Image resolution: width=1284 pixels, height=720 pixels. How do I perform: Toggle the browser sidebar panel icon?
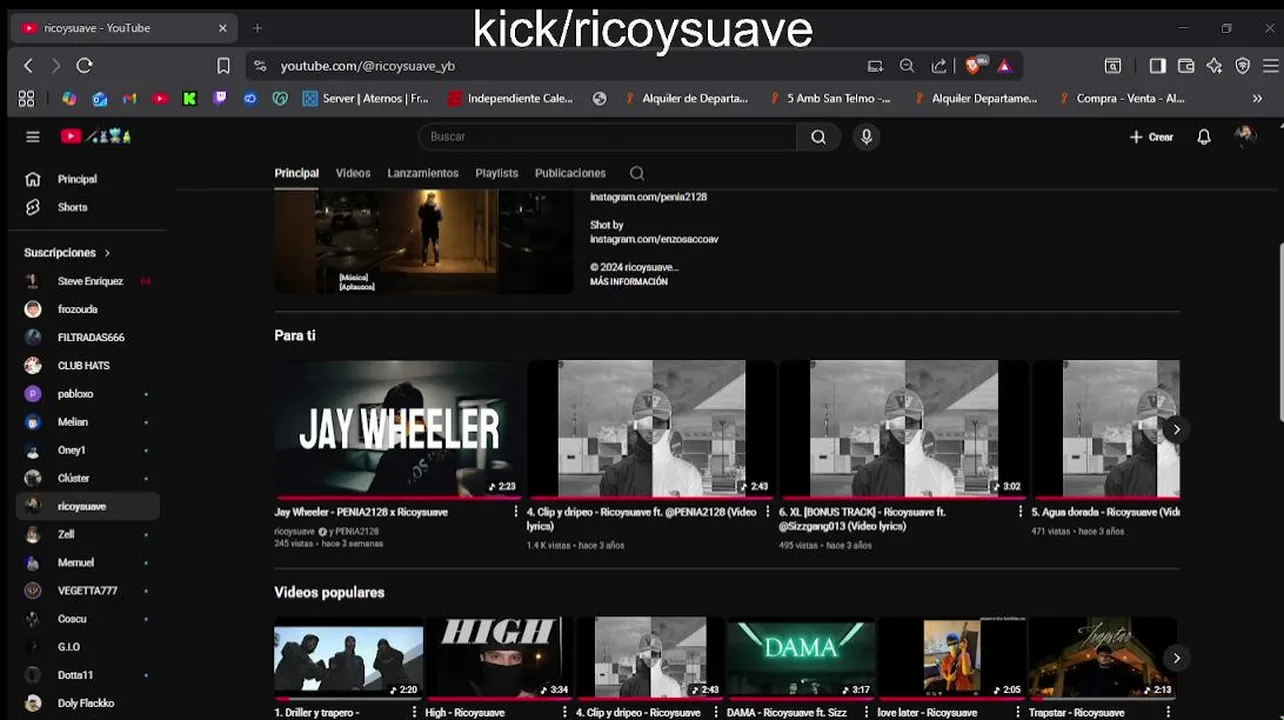1157,66
